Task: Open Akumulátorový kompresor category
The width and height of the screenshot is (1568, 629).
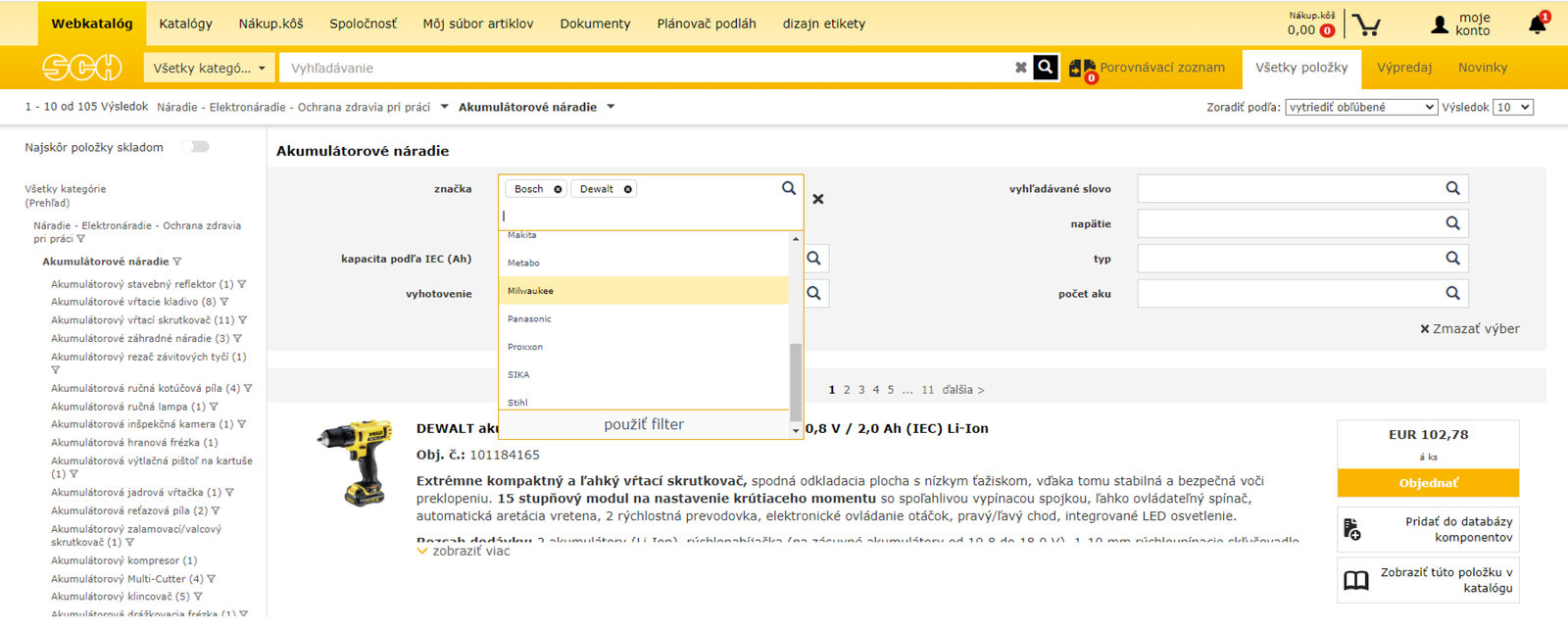Action: click(123, 560)
